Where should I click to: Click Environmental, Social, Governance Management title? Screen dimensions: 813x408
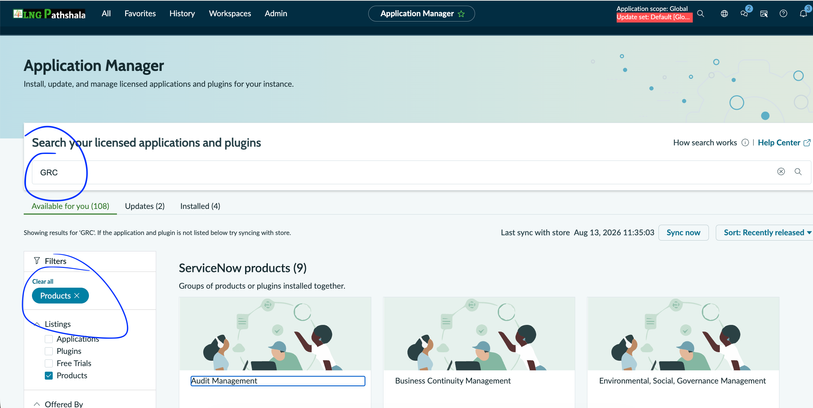(x=682, y=381)
